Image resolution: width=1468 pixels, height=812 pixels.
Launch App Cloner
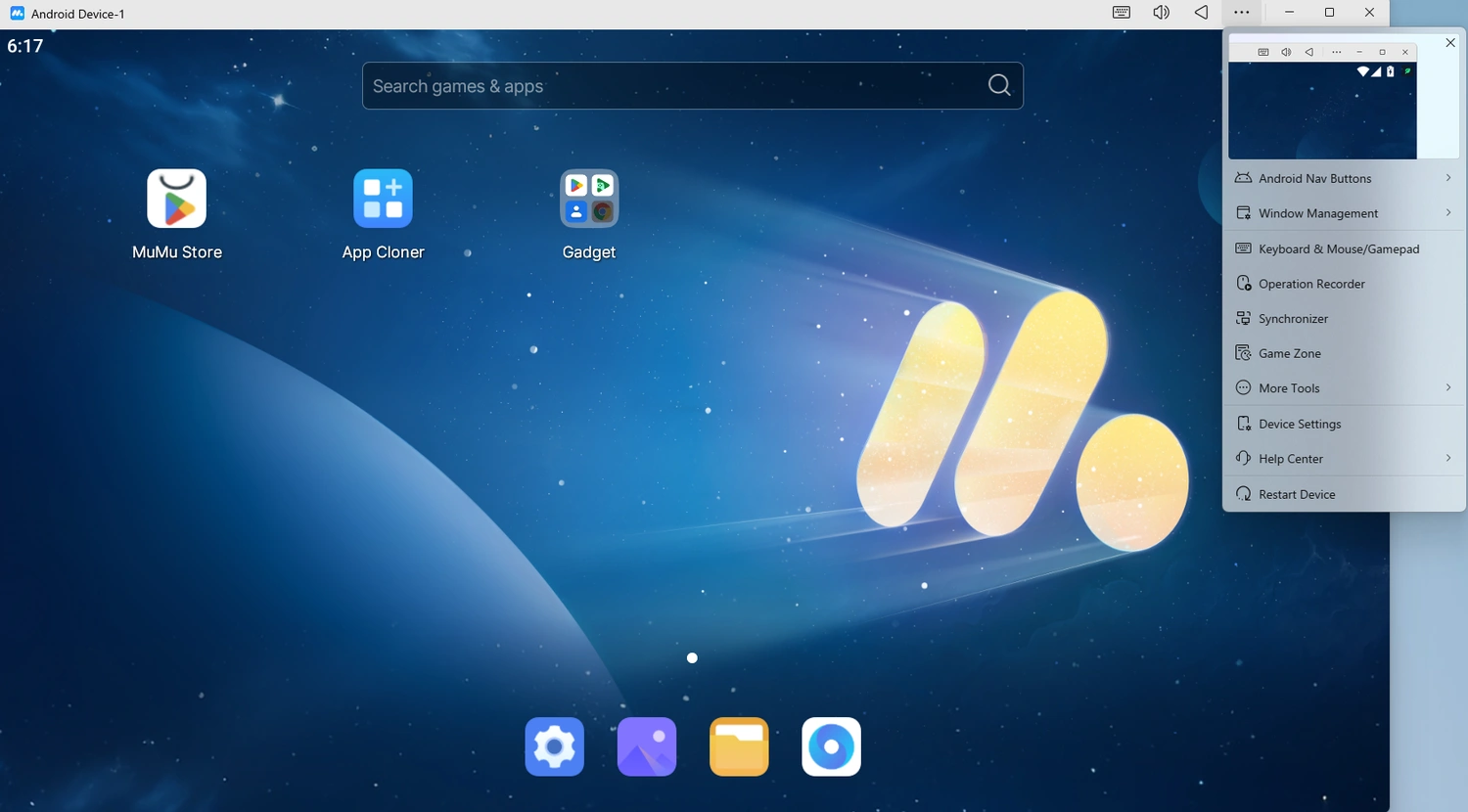pos(383,199)
